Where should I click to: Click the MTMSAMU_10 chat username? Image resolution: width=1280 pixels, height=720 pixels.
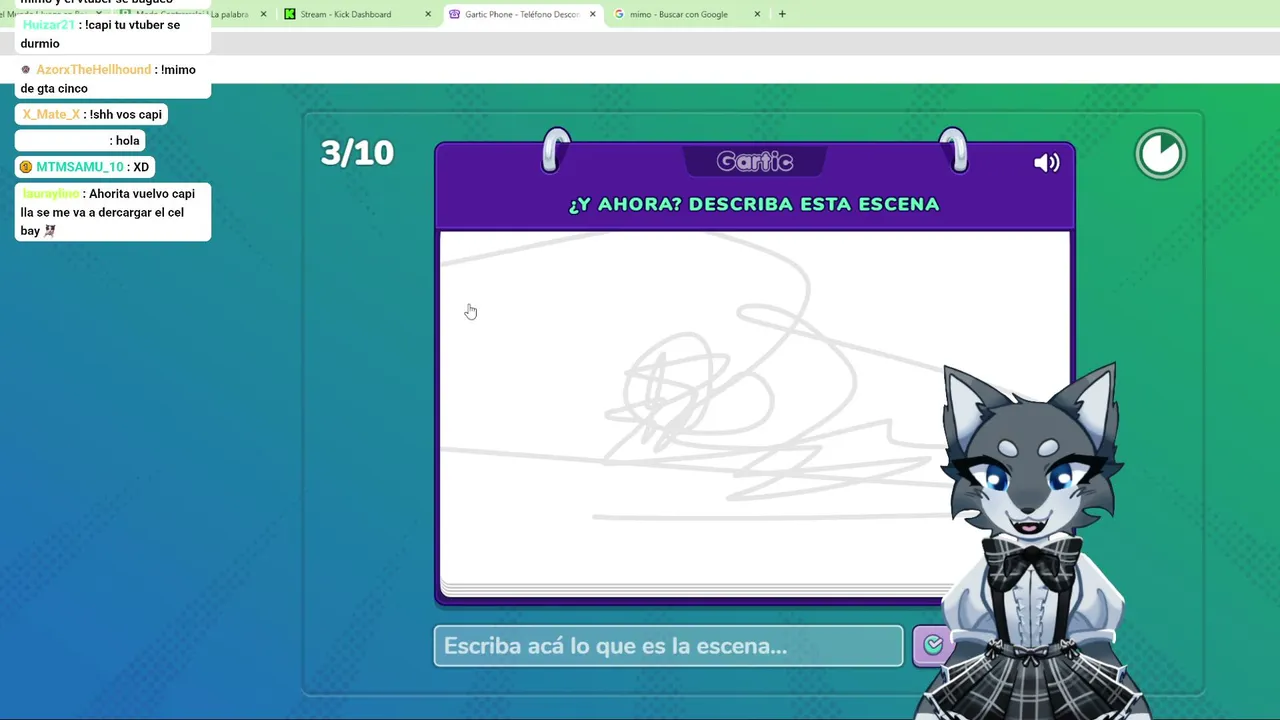pyautogui.click(x=79, y=167)
